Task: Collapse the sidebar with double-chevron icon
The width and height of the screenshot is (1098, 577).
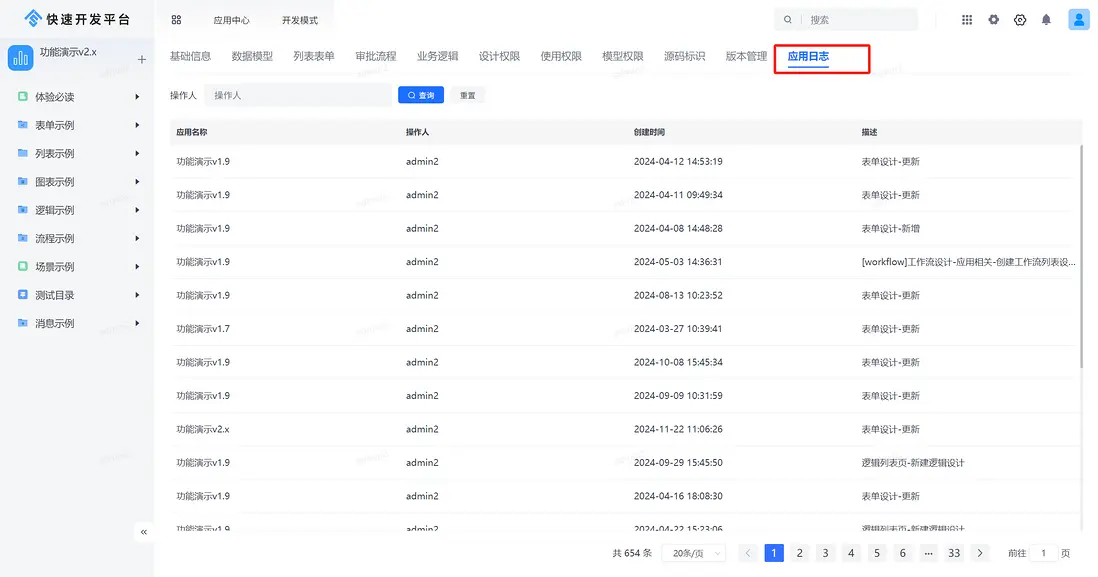Action: pyautogui.click(x=144, y=532)
